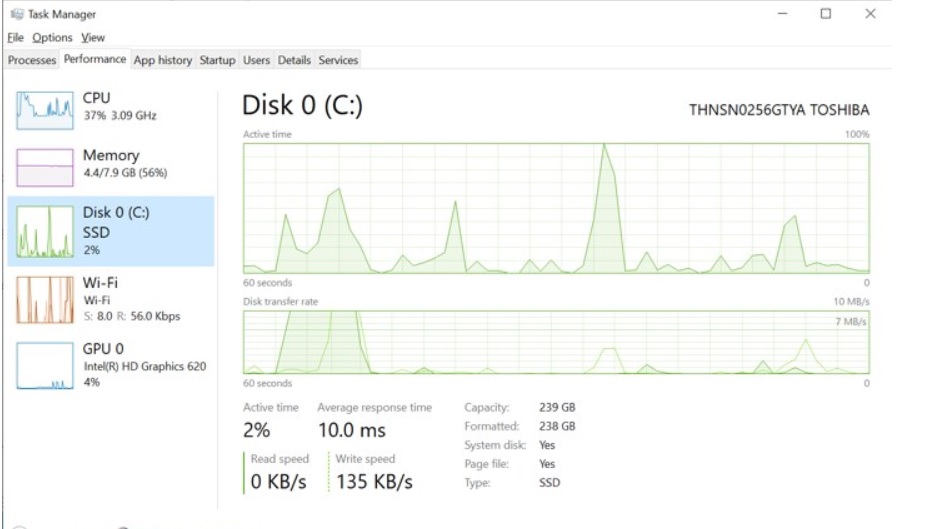Viewport: 930px width, 529px height.
Task: Switch to the App history tab
Action: click(162, 60)
